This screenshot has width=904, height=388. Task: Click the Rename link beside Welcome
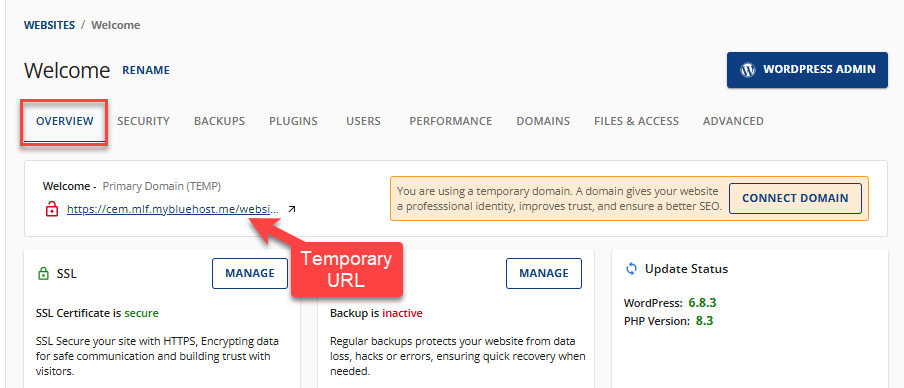pyautogui.click(x=146, y=70)
